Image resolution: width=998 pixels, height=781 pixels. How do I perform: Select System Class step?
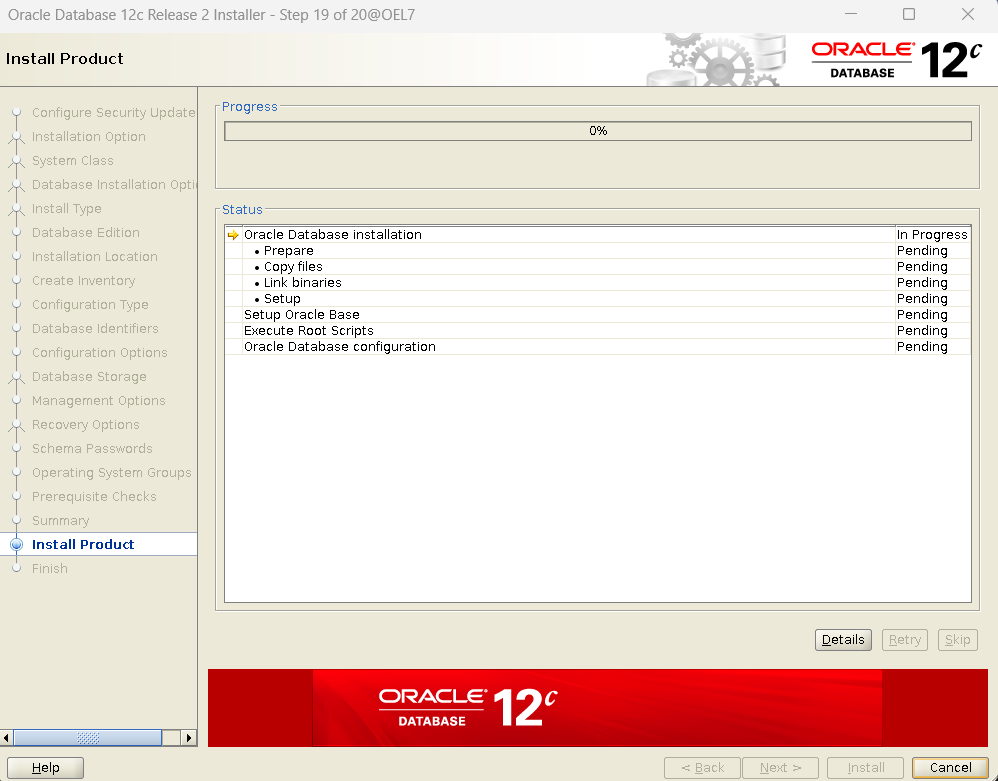(73, 160)
